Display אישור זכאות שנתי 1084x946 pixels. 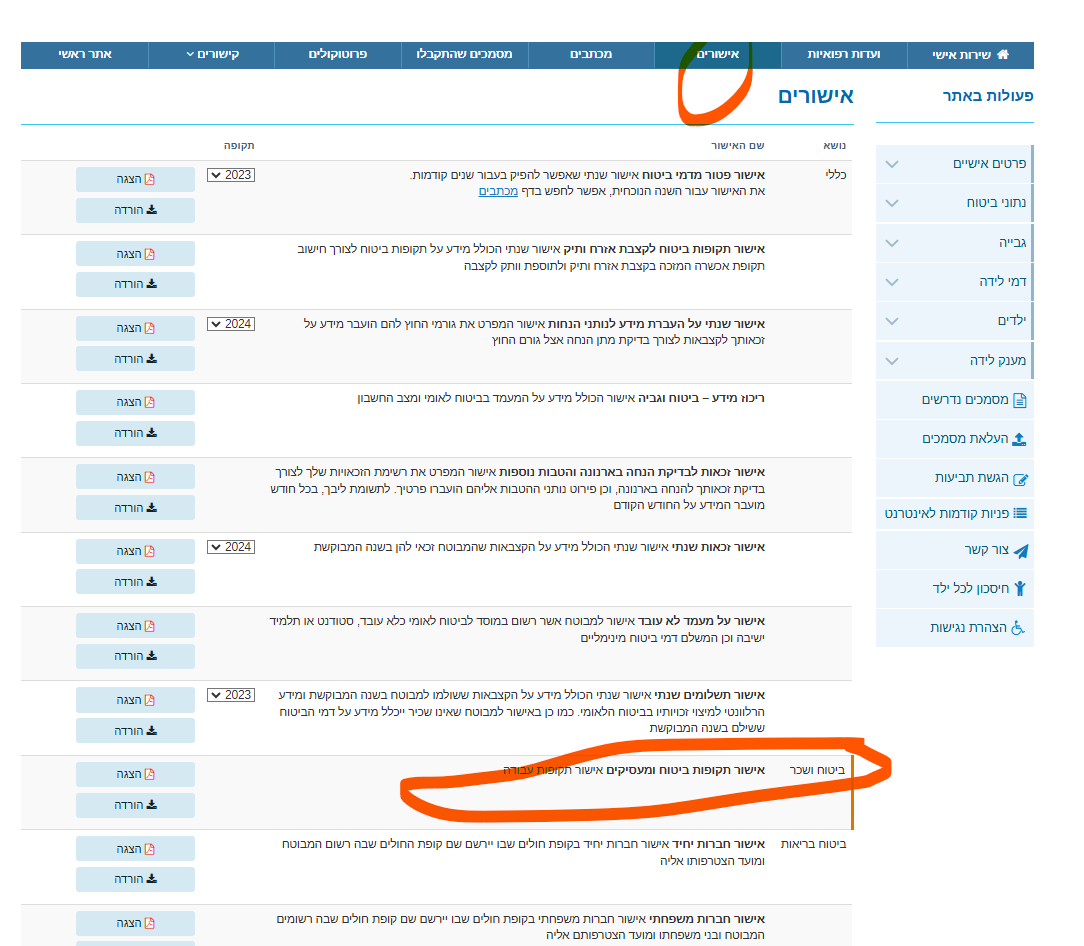pos(136,551)
